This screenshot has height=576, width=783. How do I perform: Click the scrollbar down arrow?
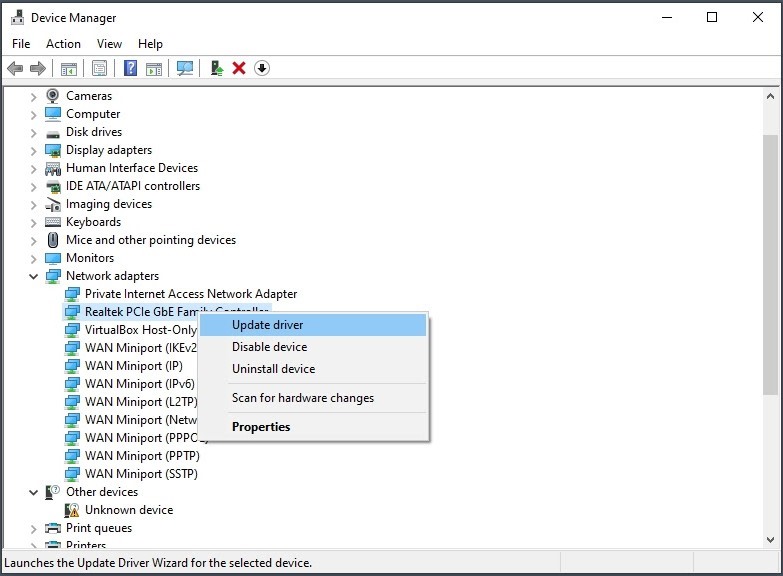[x=770, y=540]
